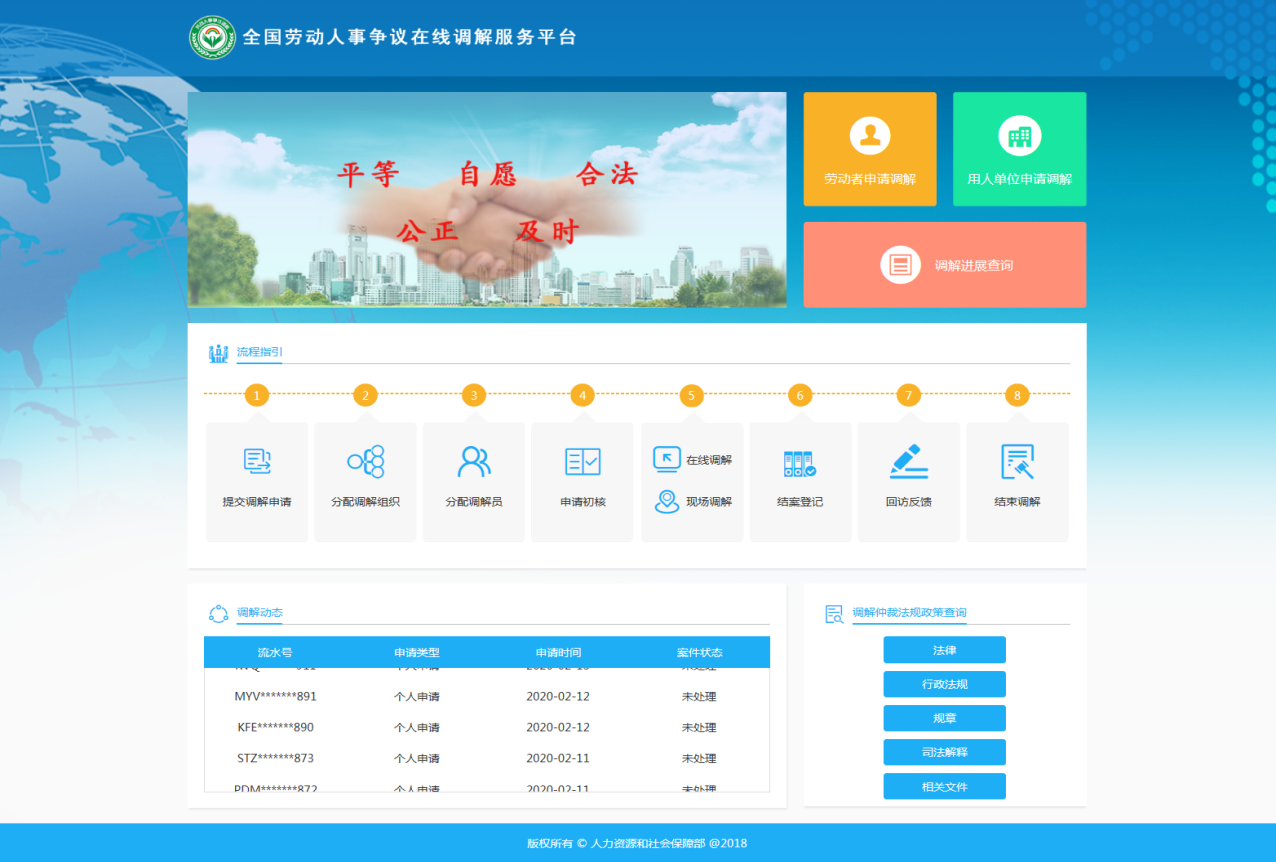
Task: Click the 分配调解组织 step label
Action: (x=366, y=502)
